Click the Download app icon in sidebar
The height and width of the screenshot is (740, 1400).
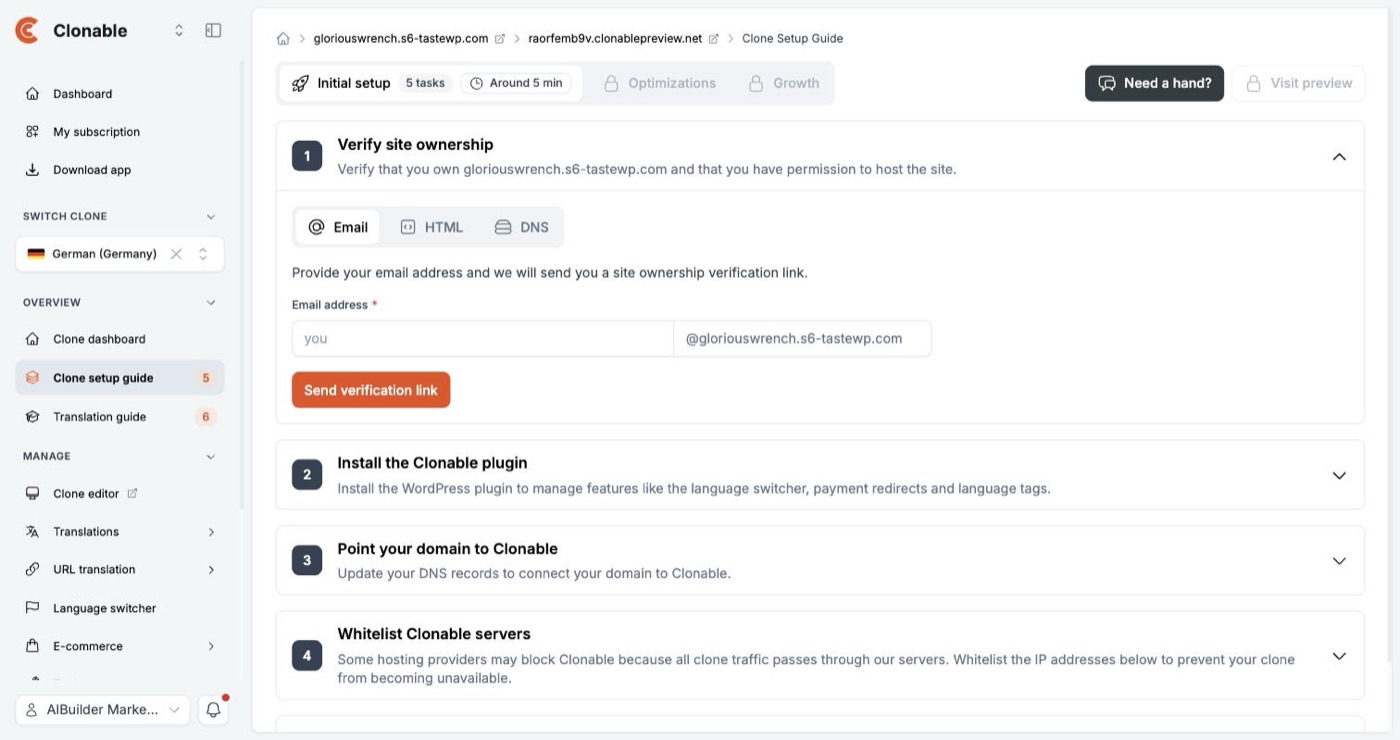coord(32,170)
